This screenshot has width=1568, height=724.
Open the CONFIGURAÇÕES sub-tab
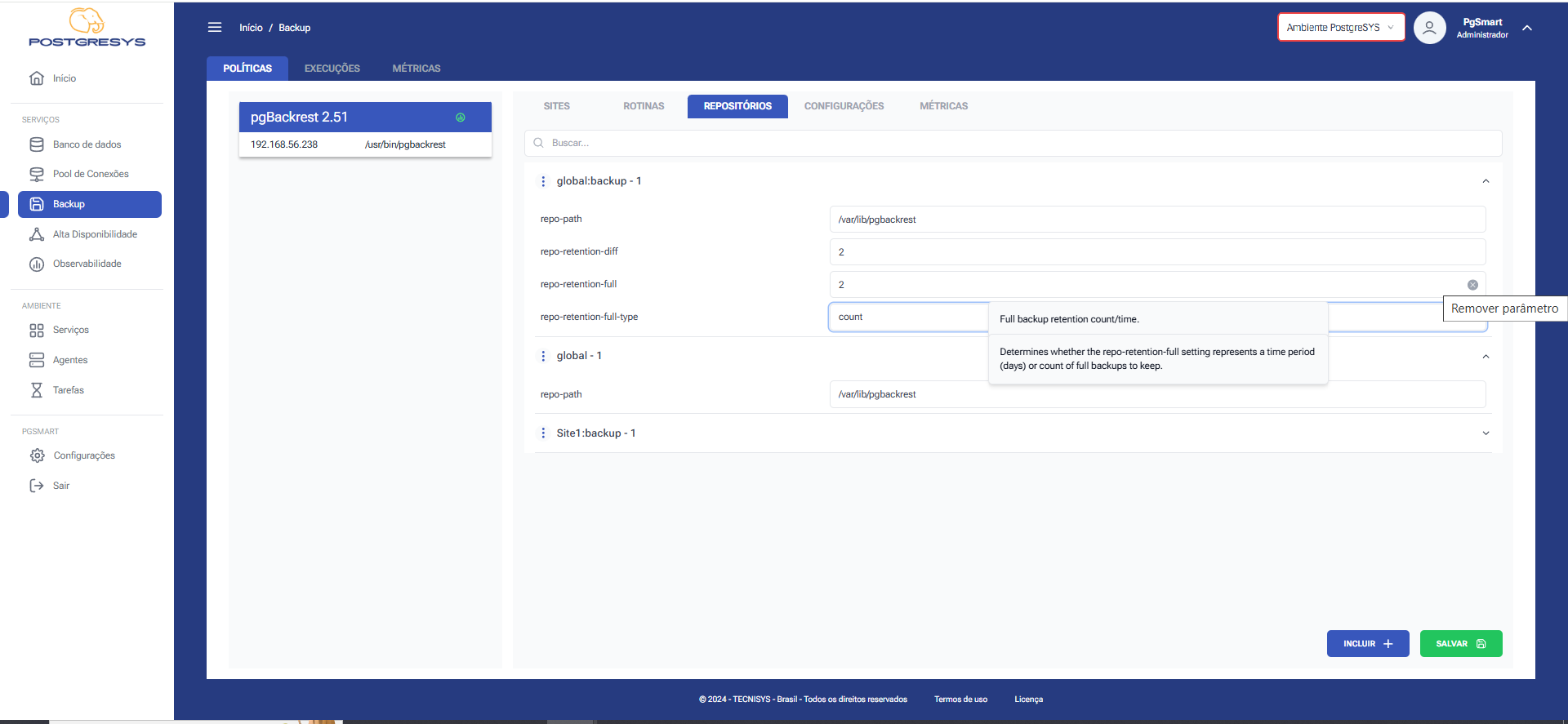tap(844, 106)
